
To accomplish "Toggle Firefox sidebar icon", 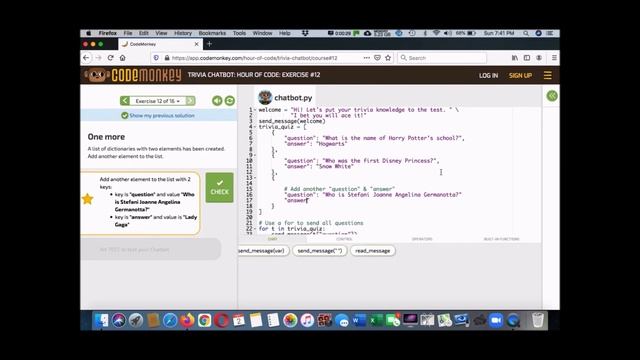I will pyautogui.click(x=527, y=58).
